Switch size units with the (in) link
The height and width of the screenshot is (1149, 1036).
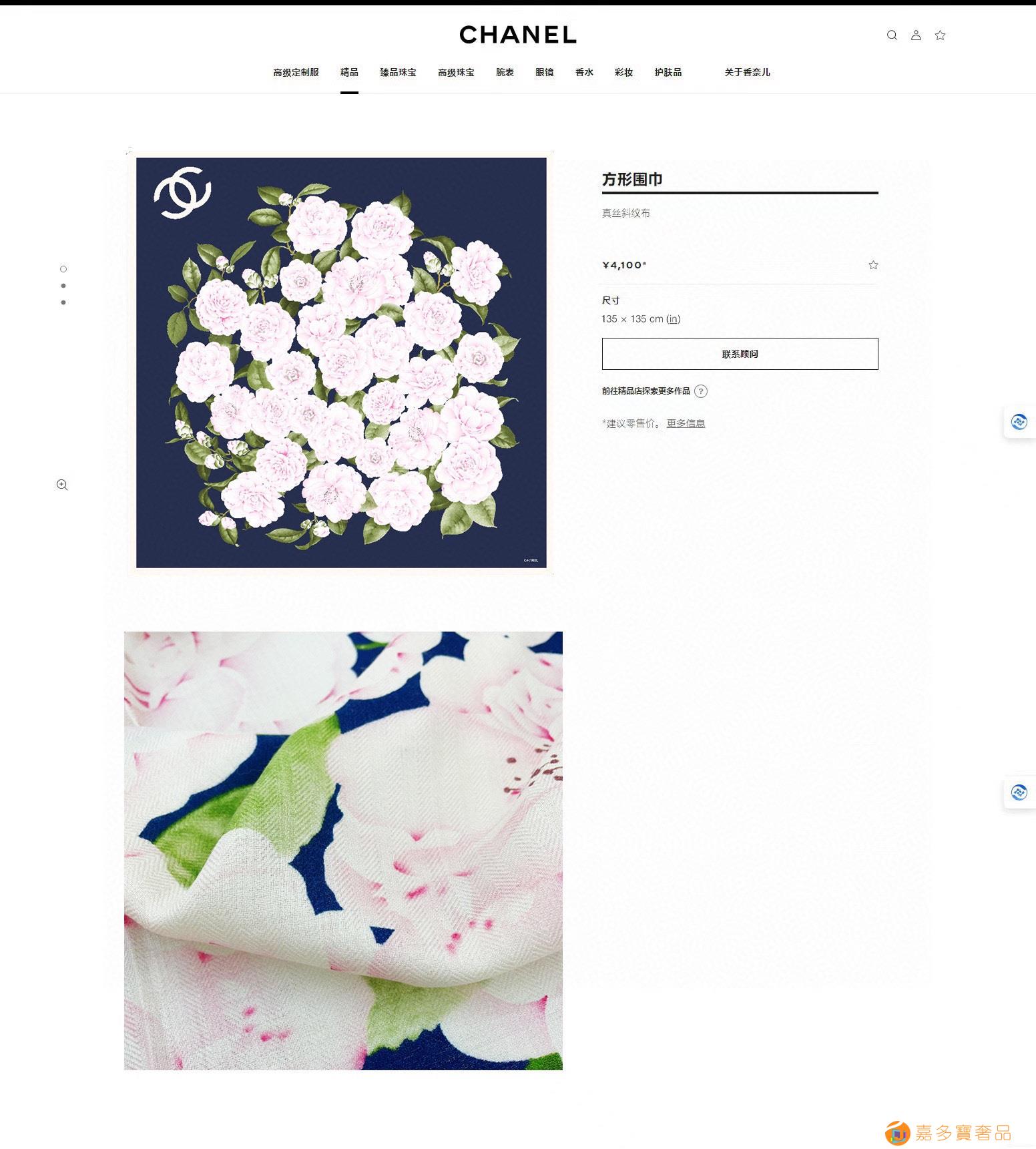[x=674, y=319]
